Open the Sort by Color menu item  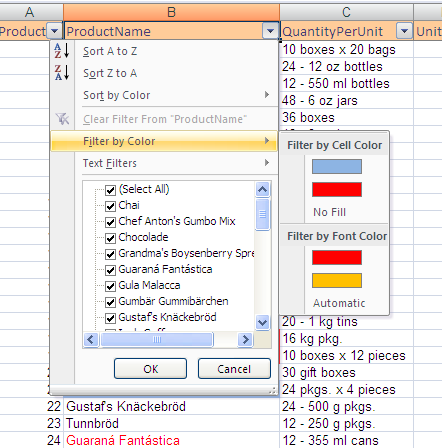(164, 95)
